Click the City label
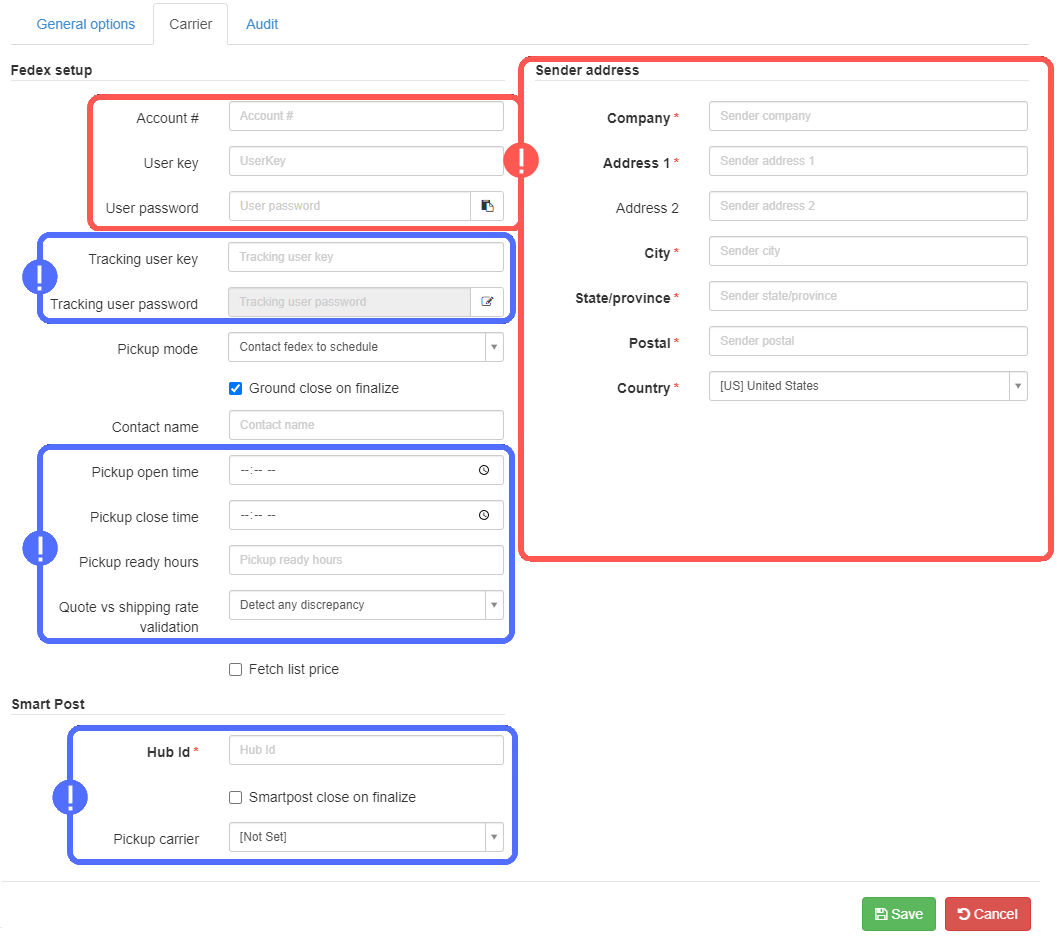1062x938 pixels. click(657, 253)
